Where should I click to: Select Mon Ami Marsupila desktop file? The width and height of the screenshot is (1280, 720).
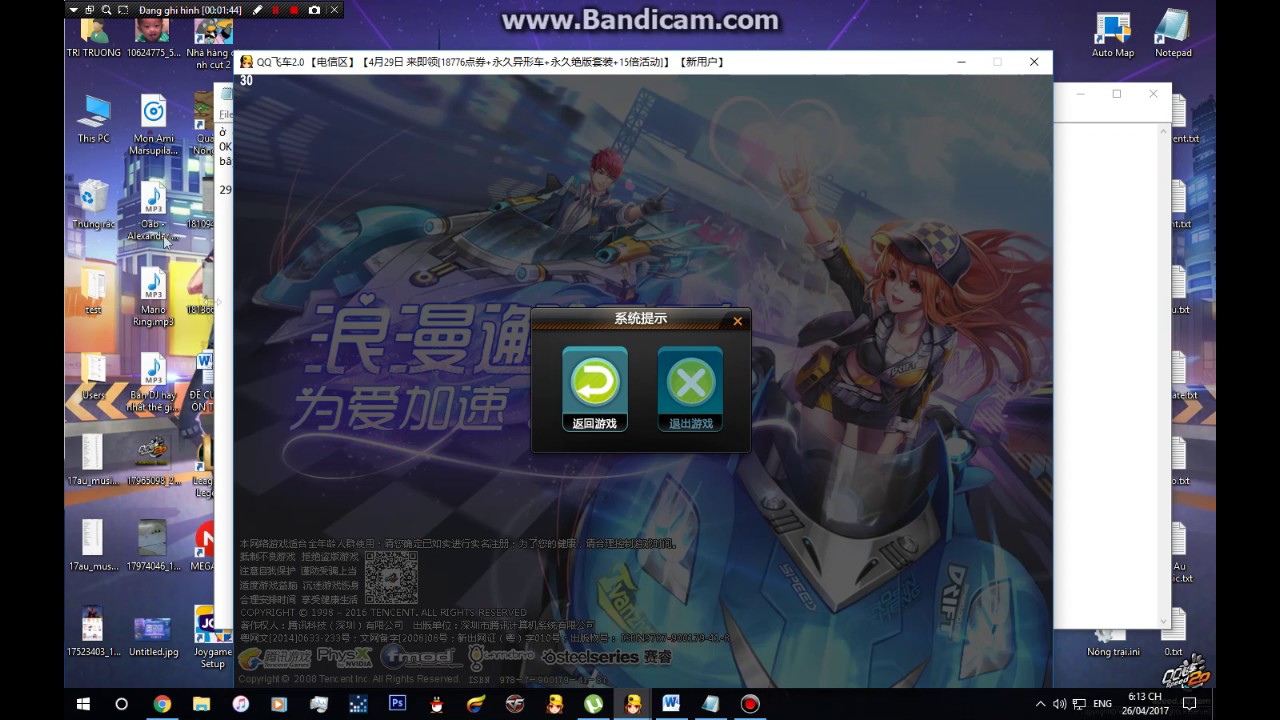click(153, 125)
